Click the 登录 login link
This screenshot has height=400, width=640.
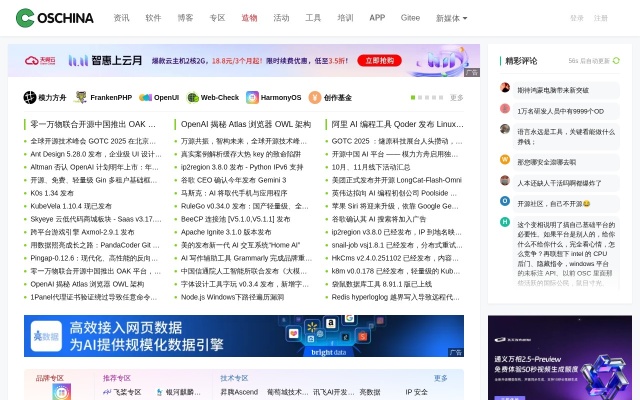576,18
